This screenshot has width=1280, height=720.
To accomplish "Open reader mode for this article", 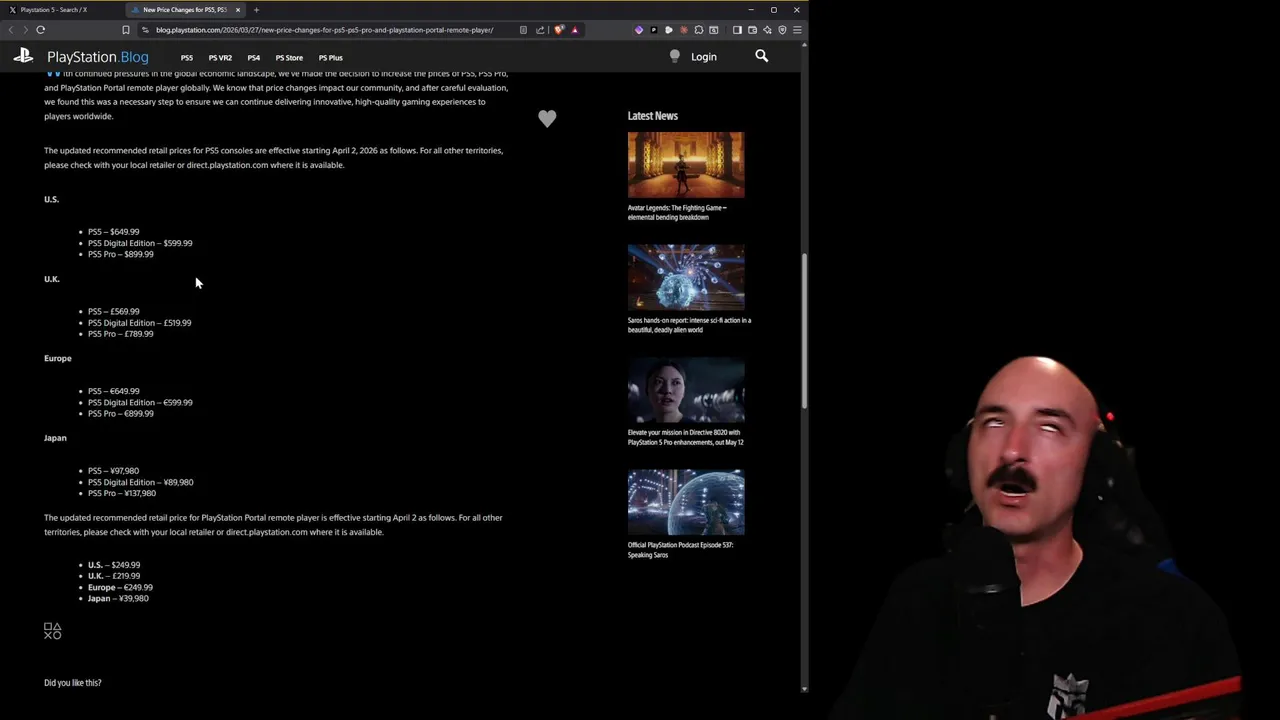I will 523,30.
